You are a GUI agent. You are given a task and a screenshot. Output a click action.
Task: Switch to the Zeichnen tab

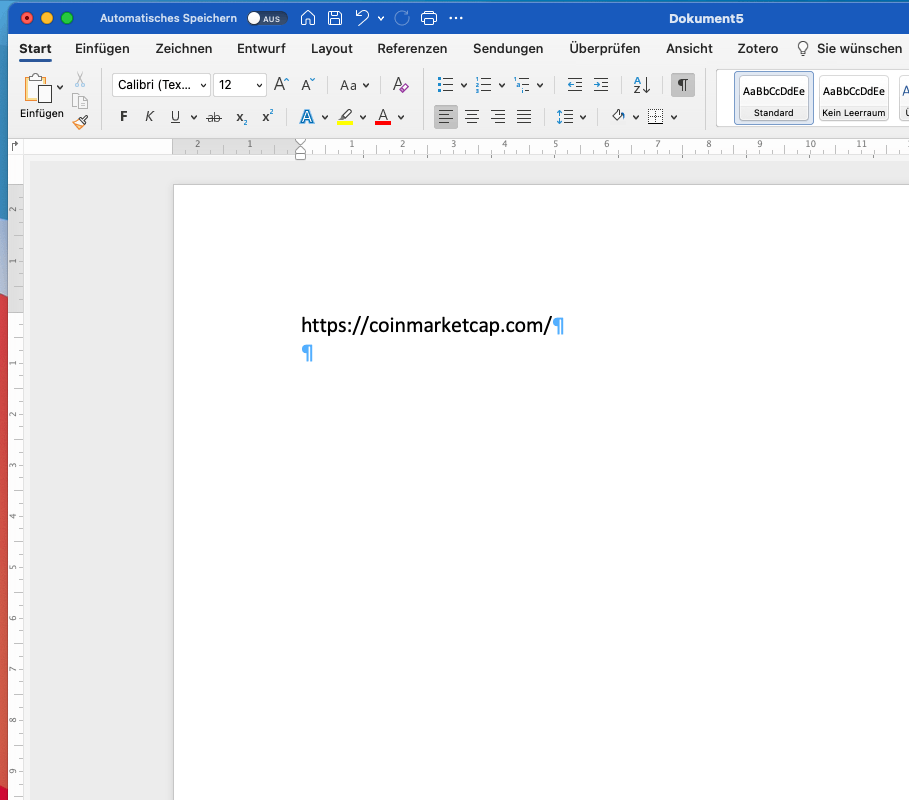coord(184,49)
